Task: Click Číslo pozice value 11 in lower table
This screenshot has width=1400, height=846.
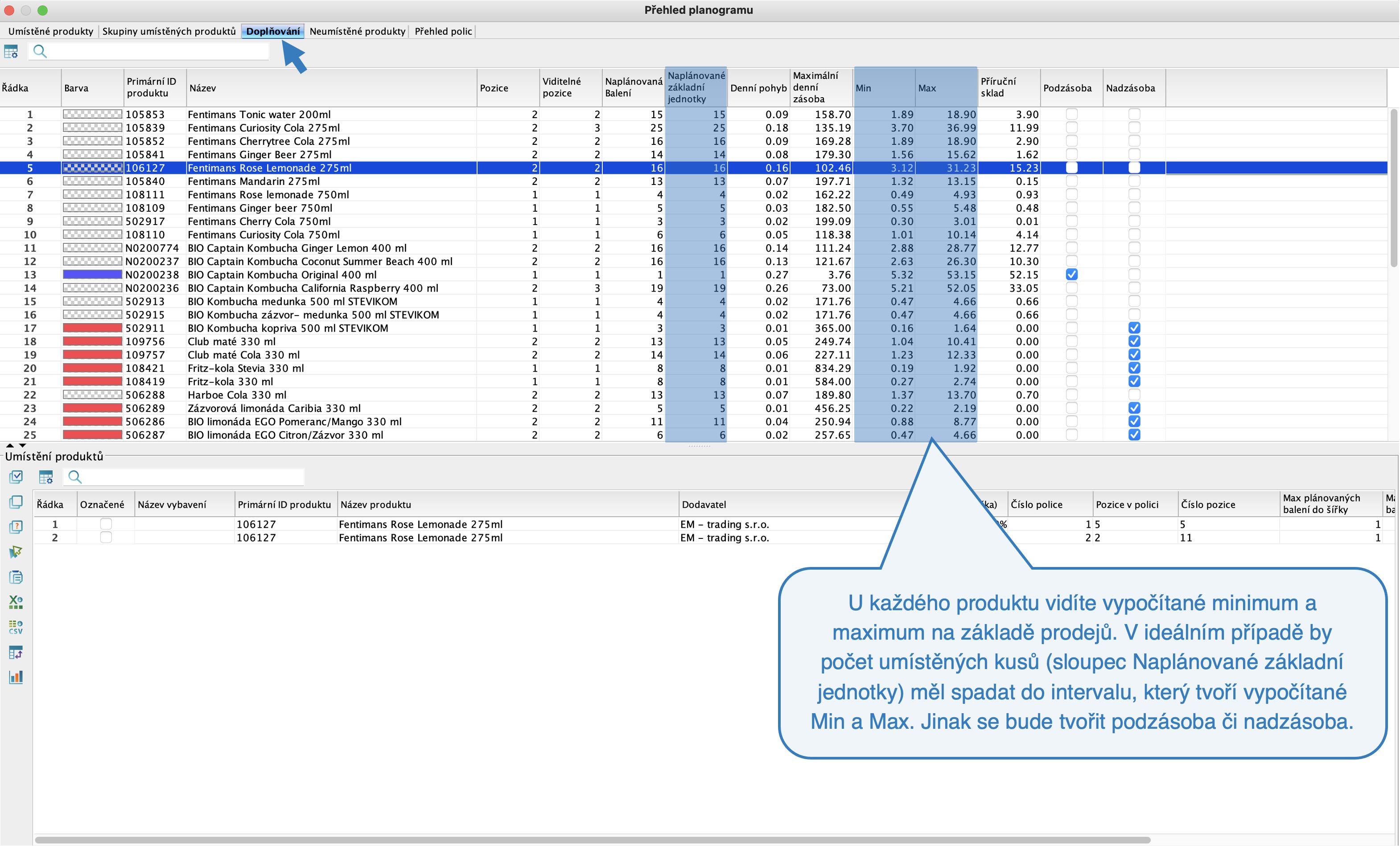Action: 1186,538
